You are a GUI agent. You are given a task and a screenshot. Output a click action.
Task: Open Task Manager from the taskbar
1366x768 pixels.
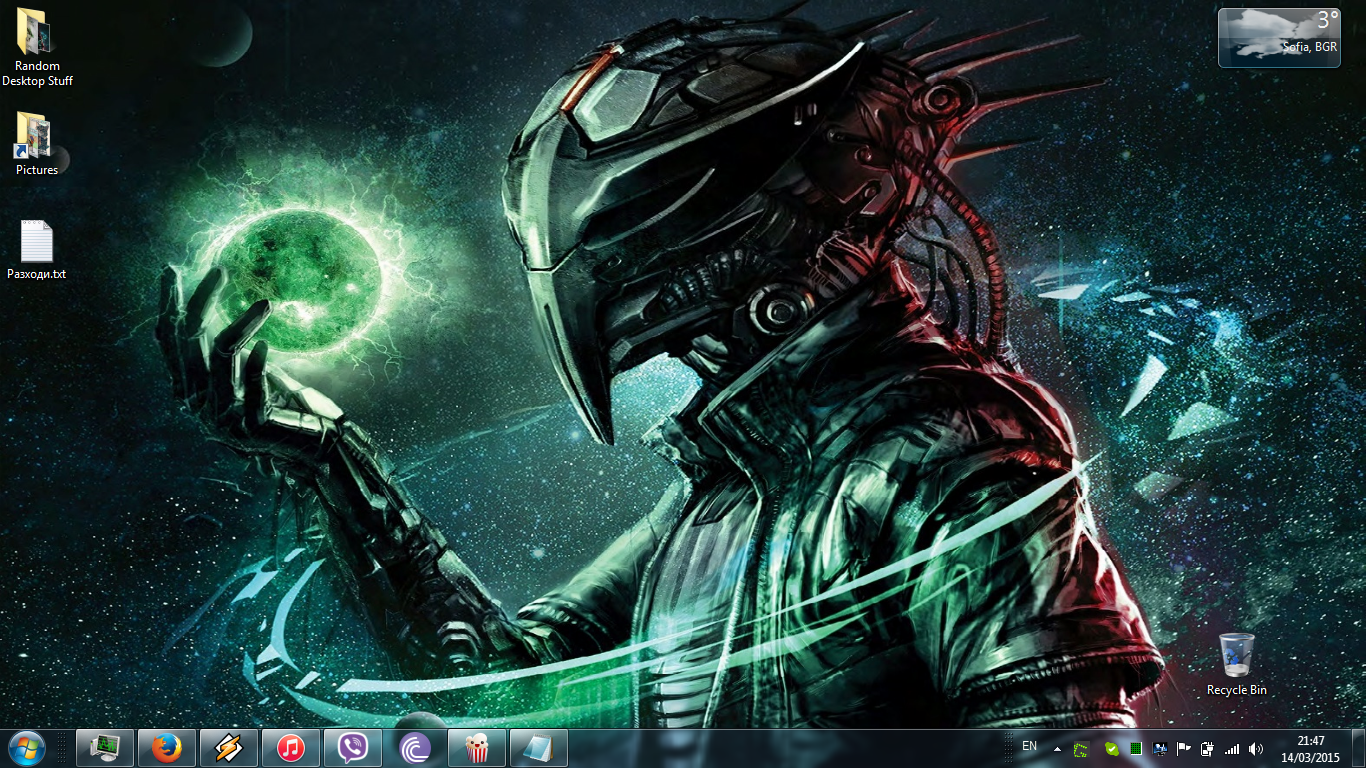[x=105, y=748]
